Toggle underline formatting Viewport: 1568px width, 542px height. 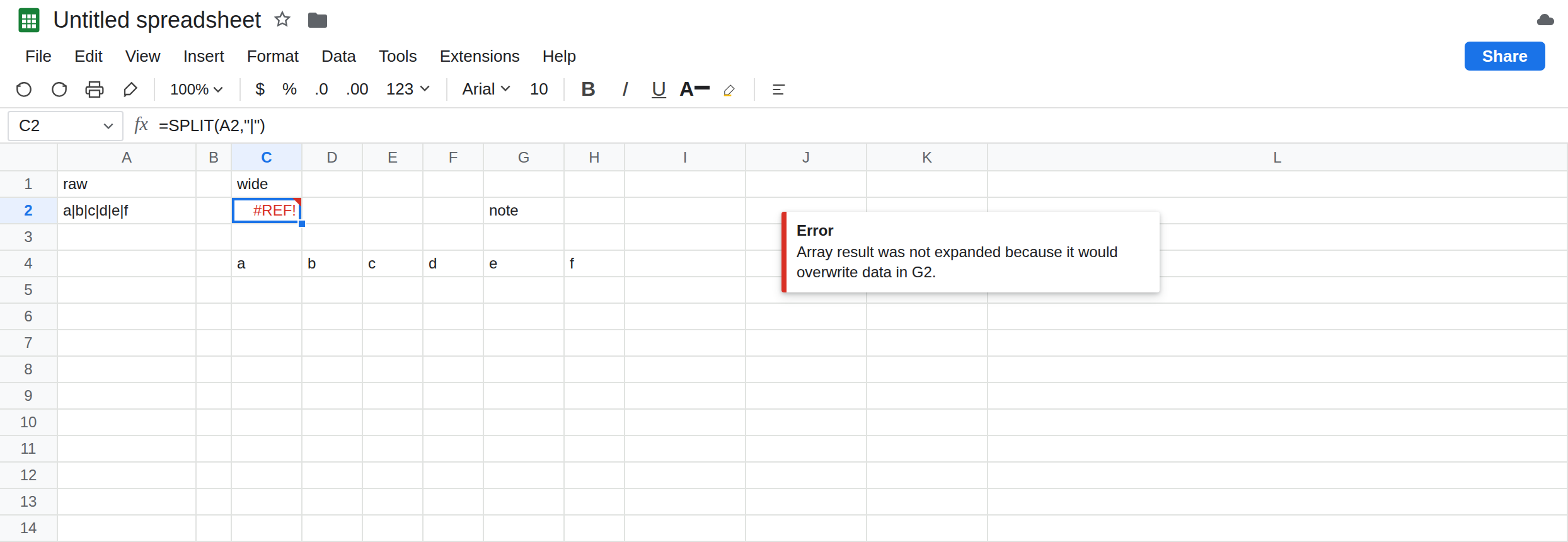[x=659, y=89]
